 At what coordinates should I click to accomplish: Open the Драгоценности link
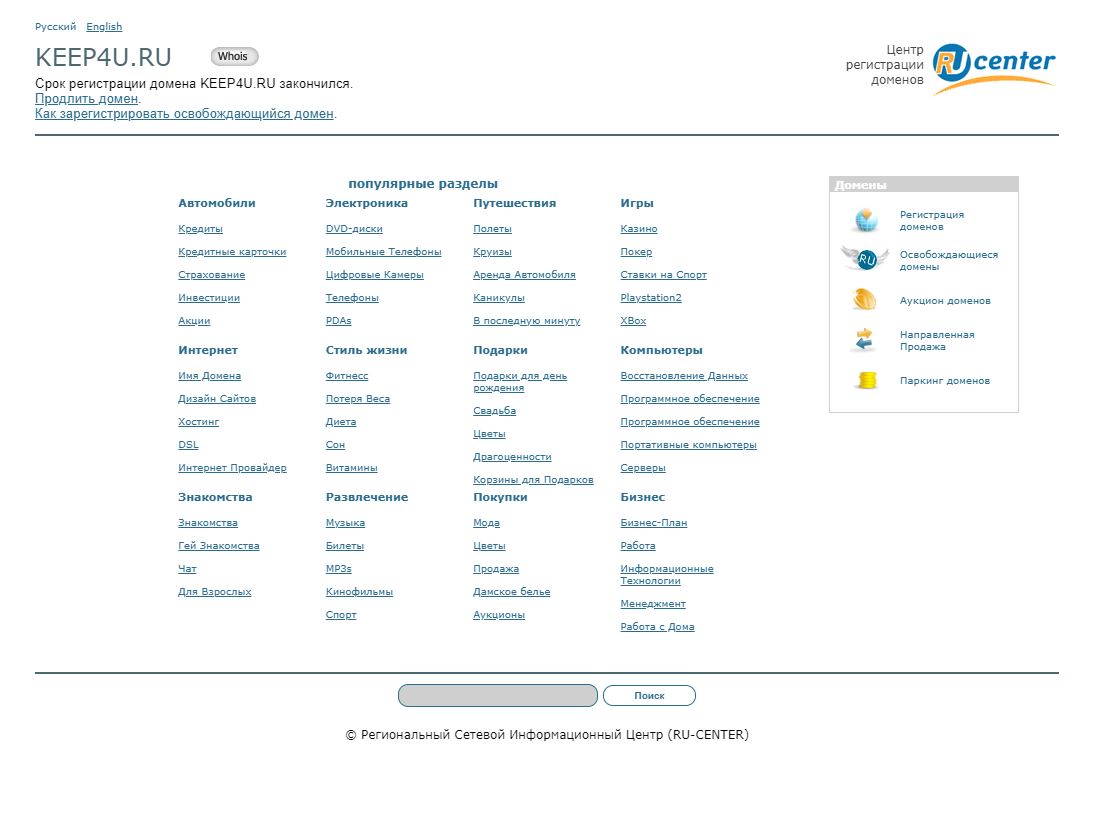512,456
